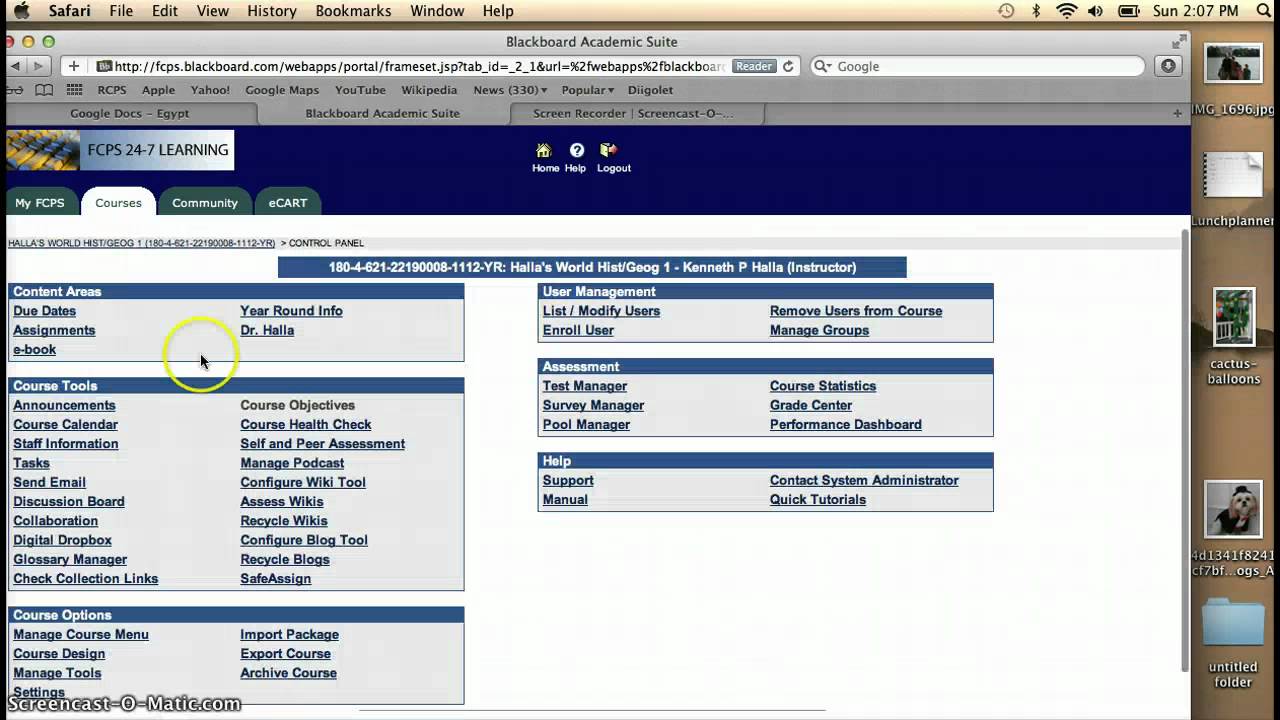Click the page vertical scrollbar
Screen dimensions: 1280x720
click(1186, 450)
